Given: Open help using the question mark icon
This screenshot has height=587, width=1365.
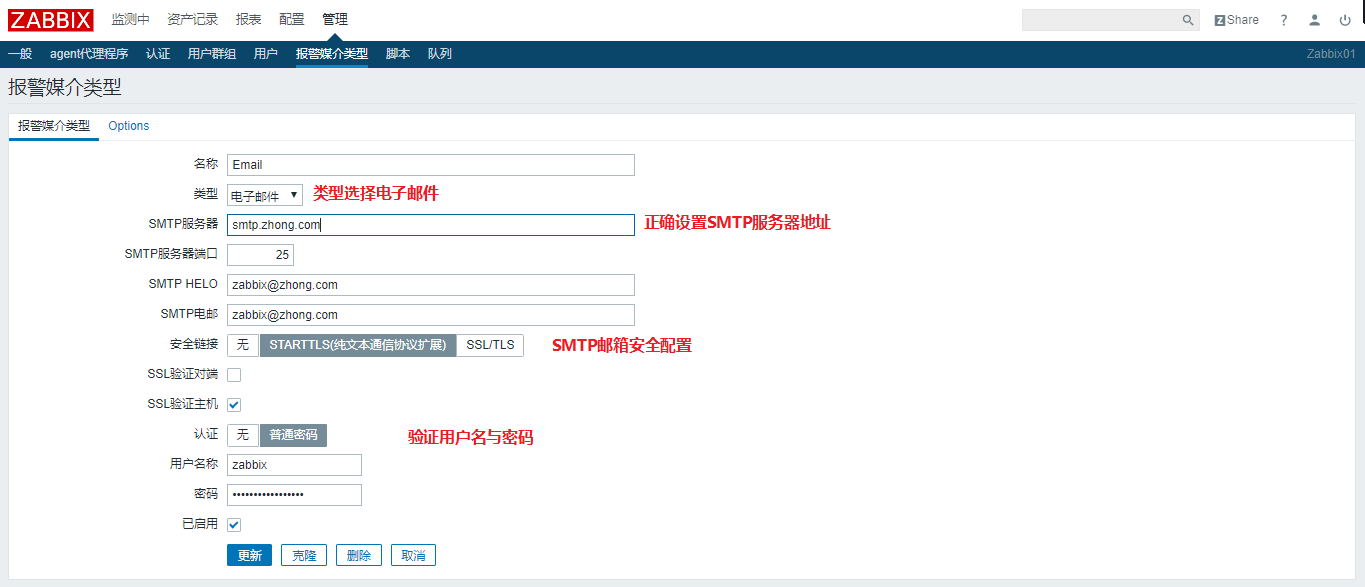Looking at the screenshot, I should (1283, 19).
